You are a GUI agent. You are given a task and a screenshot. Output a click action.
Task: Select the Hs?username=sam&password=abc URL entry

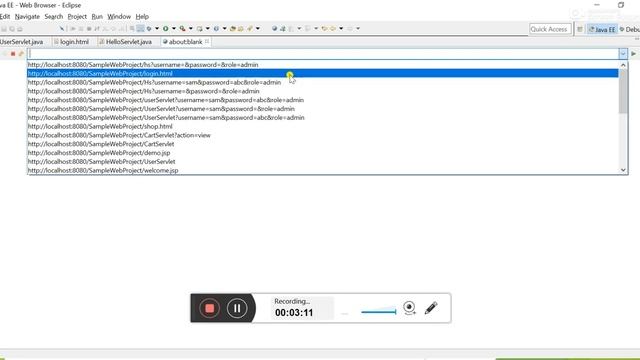point(323,82)
